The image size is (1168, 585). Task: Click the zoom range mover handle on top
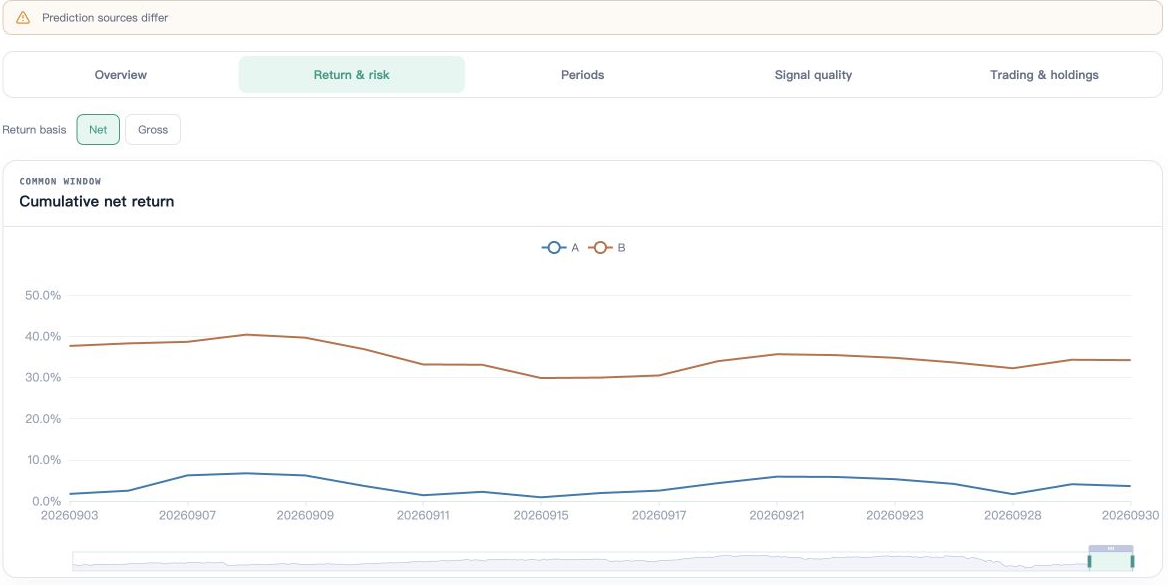[x=1111, y=548]
